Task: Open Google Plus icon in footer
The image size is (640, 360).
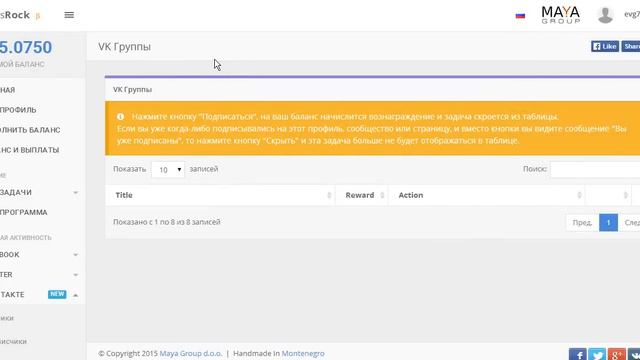Action: click(616, 354)
